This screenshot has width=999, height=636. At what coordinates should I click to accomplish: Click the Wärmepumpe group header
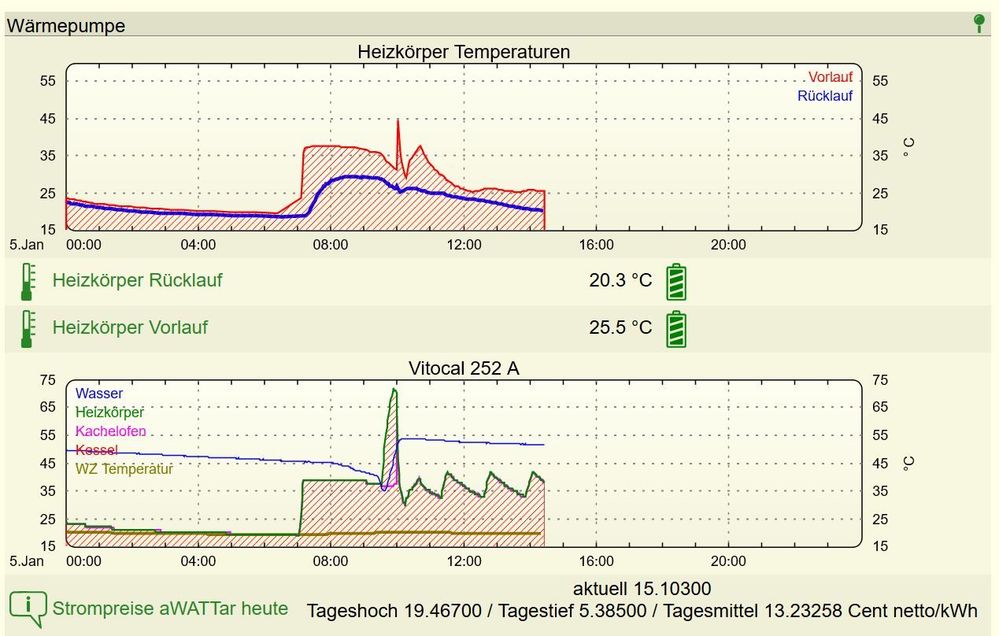tap(498, 25)
